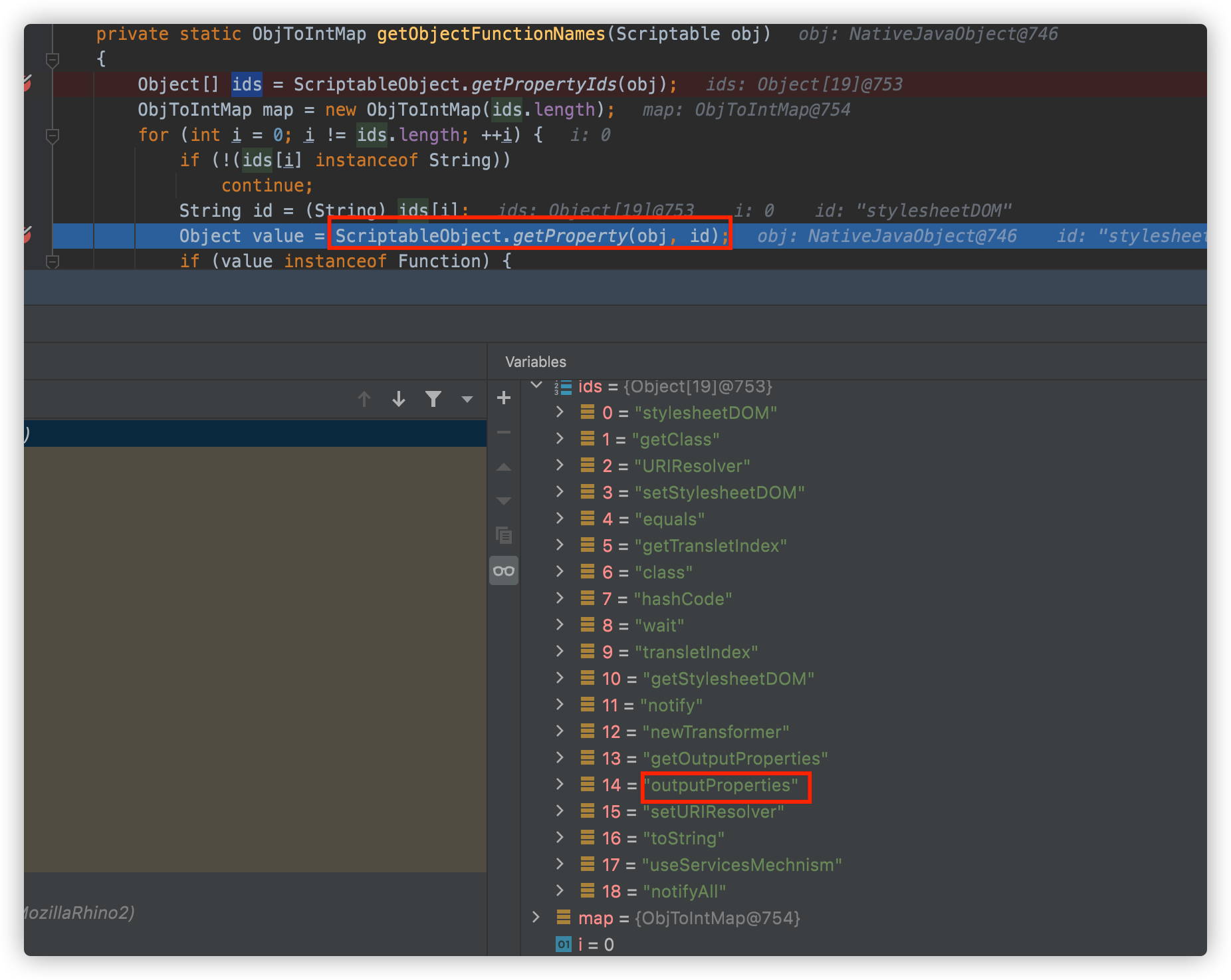Screen dimensions: 1231x980
Task: Fold the method body at opening brace
Action: click(x=53, y=60)
